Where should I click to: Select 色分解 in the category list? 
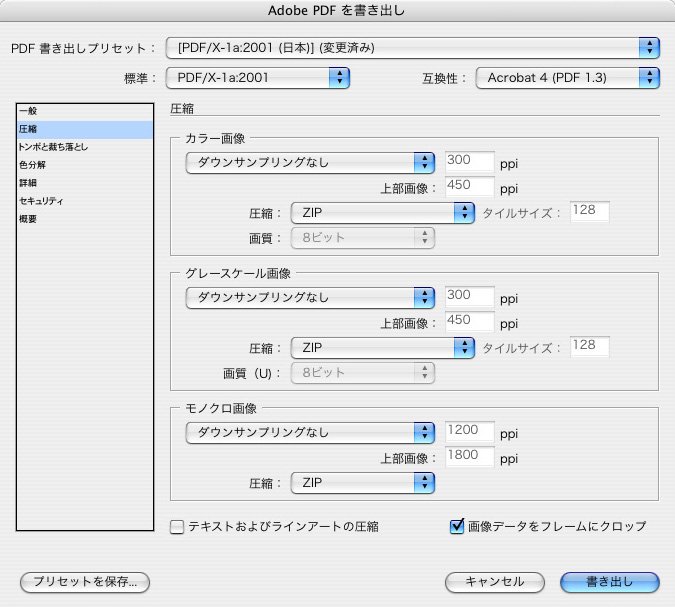(85, 165)
